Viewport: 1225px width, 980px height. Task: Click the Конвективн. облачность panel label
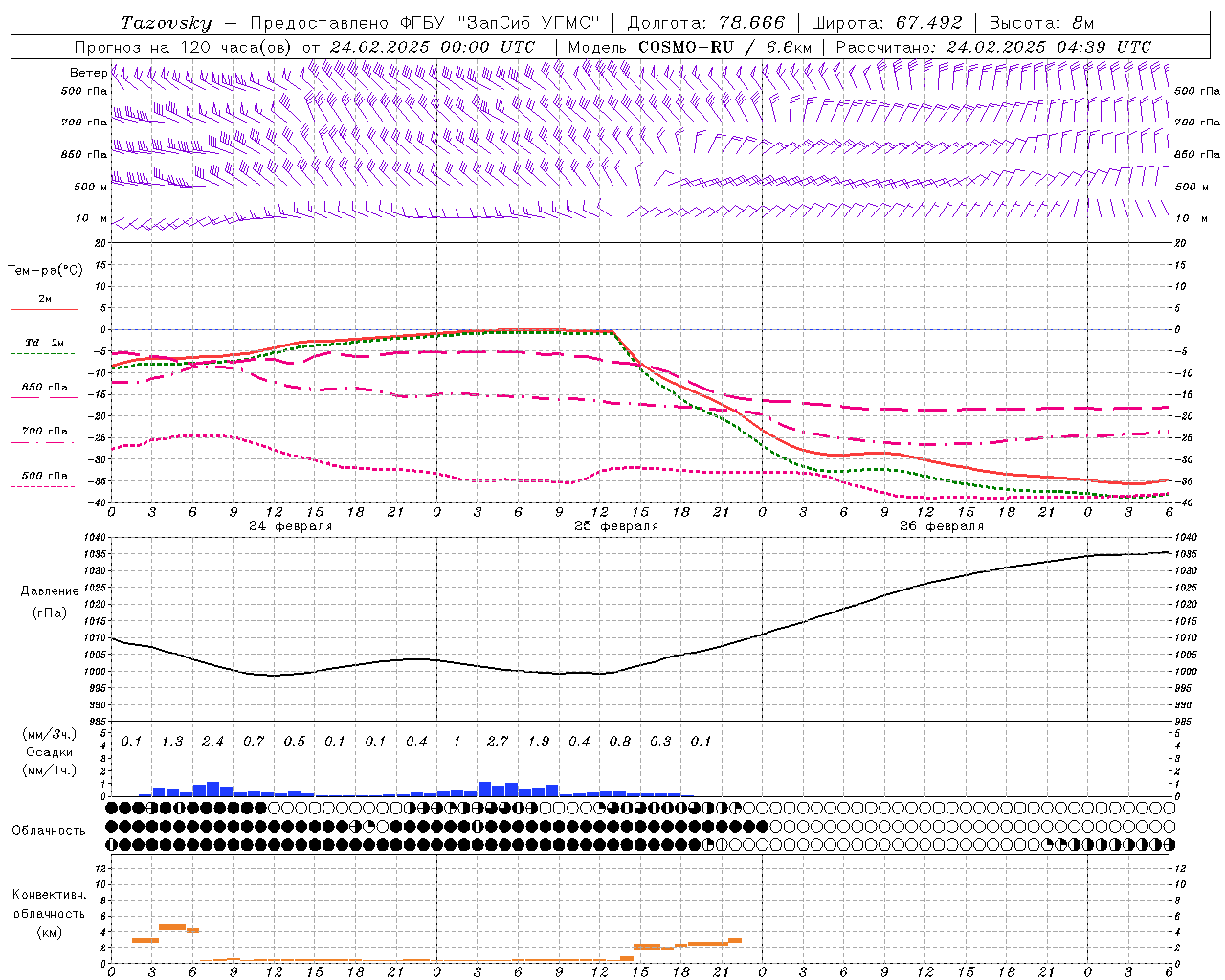coord(49,913)
